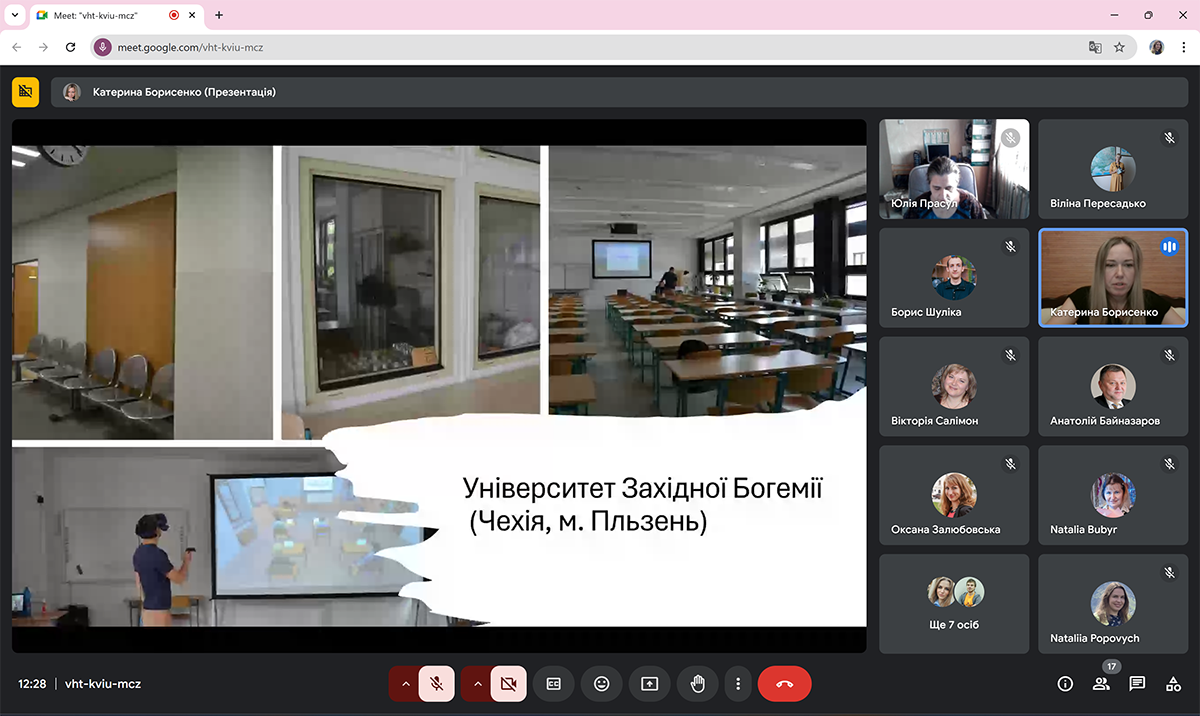The image size is (1200, 716).
Task: Leave the call with red button
Action: pos(784,684)
